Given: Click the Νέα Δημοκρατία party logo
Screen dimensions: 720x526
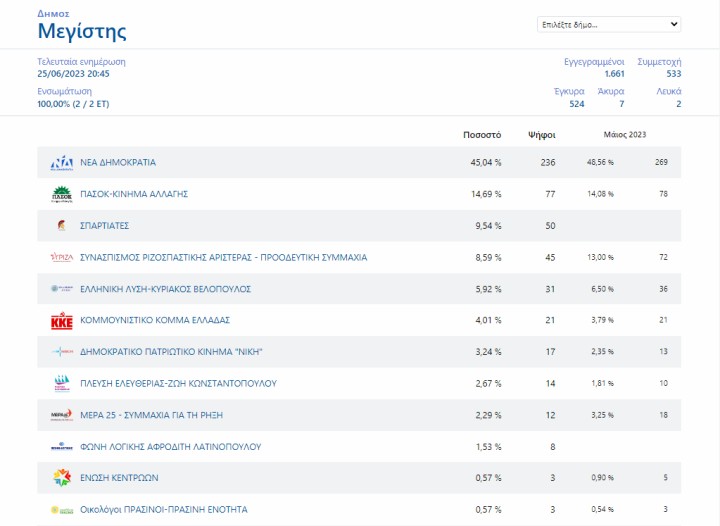Looking at the screenshot, I should coord(62,162).
